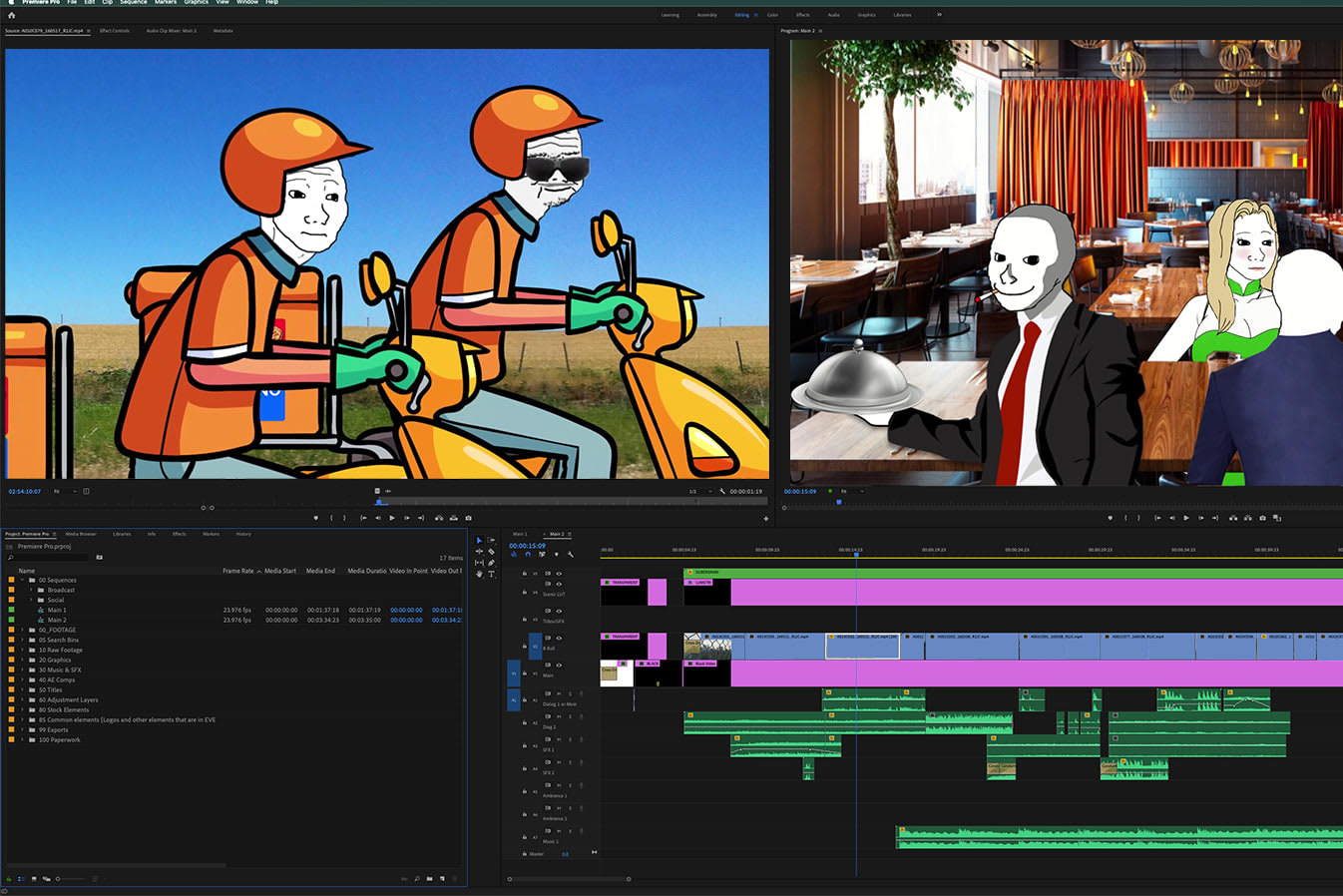Collapse the 00 Sequences bin
The height and width of the screenshot is (896, 1343).
(x=22, y=580)
